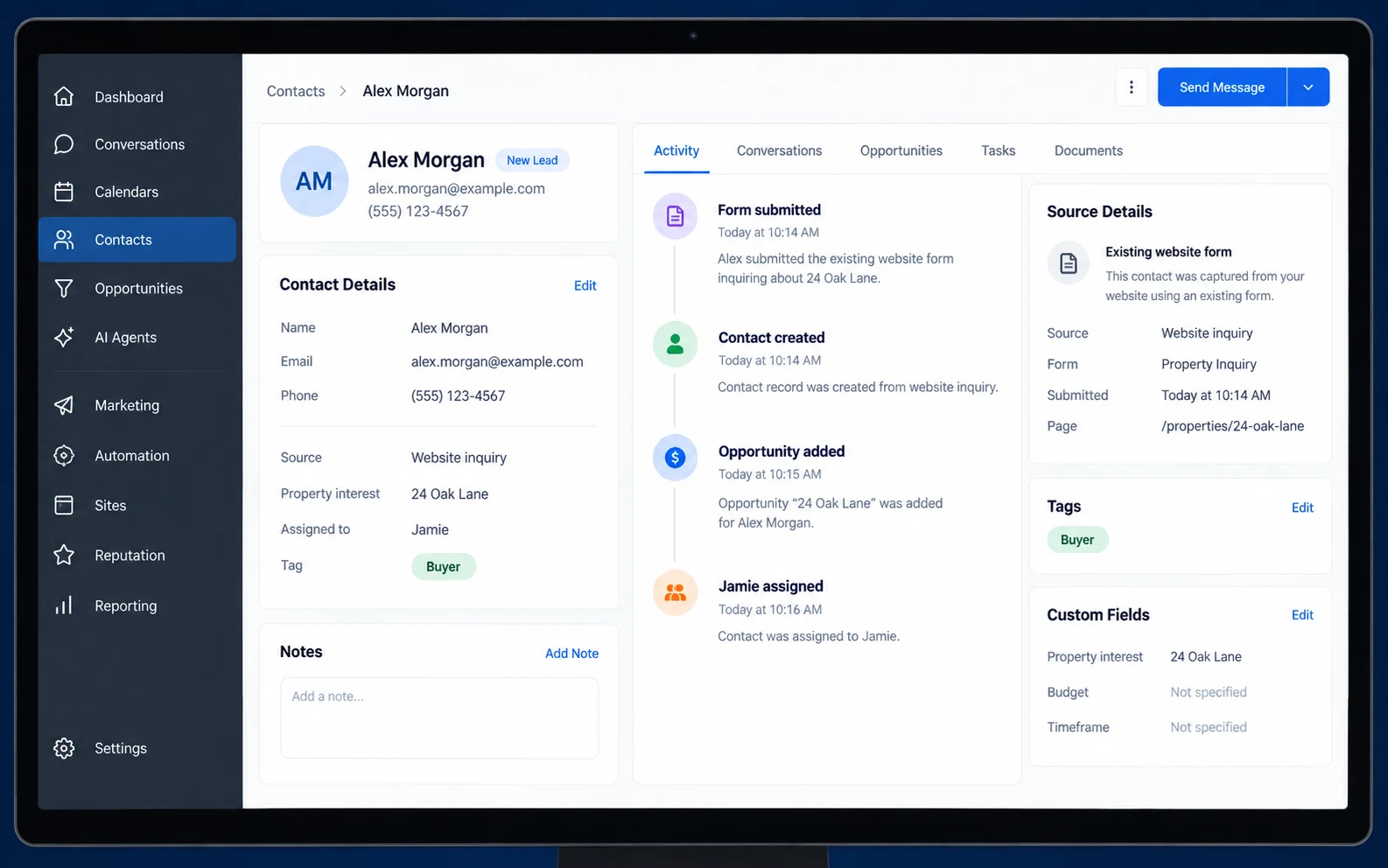The width and height of the screenshot is (1388, 868).
Task: Open the Opportunities tab
Action: tap(901, 150)
